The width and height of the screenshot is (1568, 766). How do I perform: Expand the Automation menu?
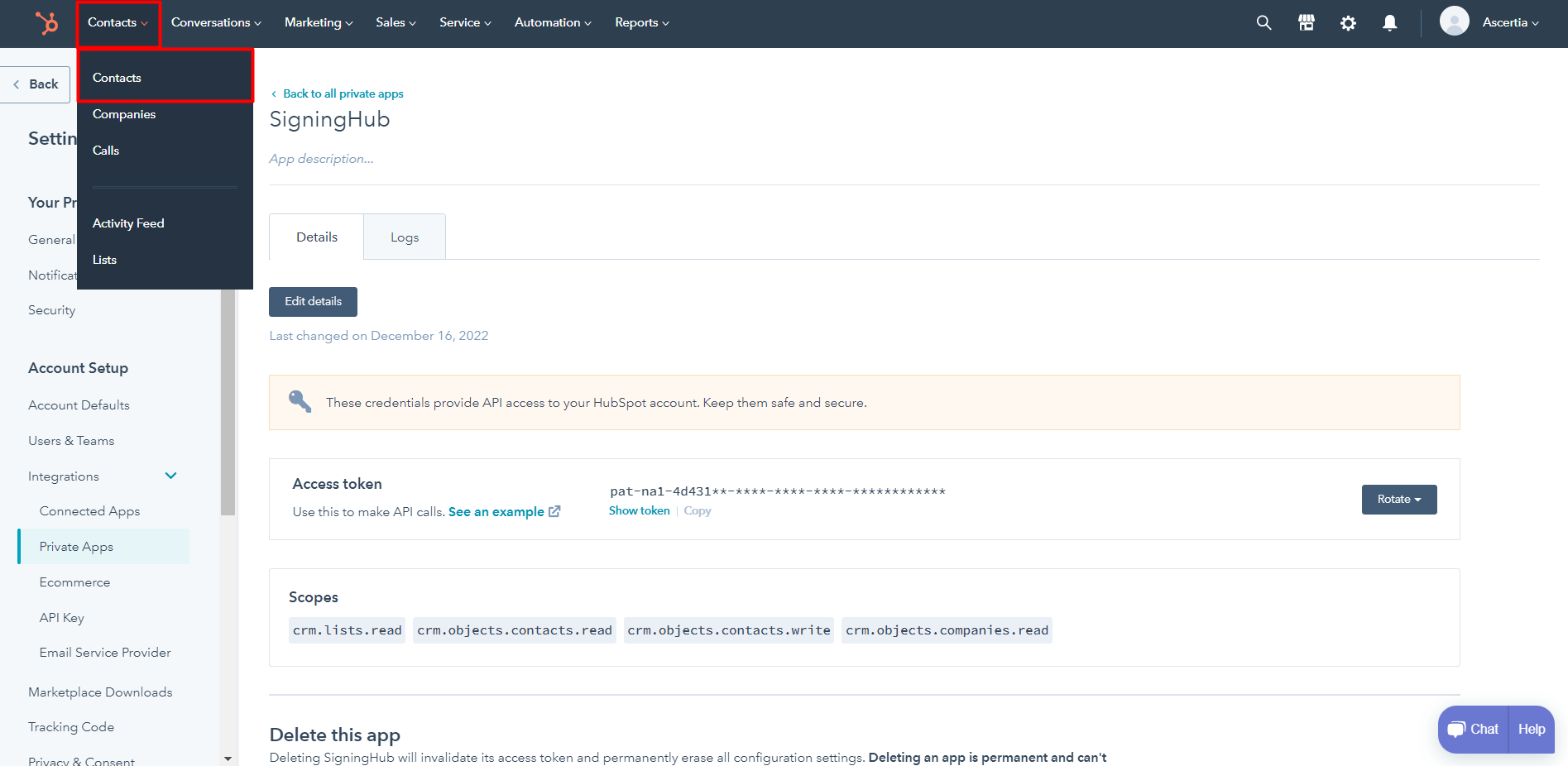click(553, 22)
